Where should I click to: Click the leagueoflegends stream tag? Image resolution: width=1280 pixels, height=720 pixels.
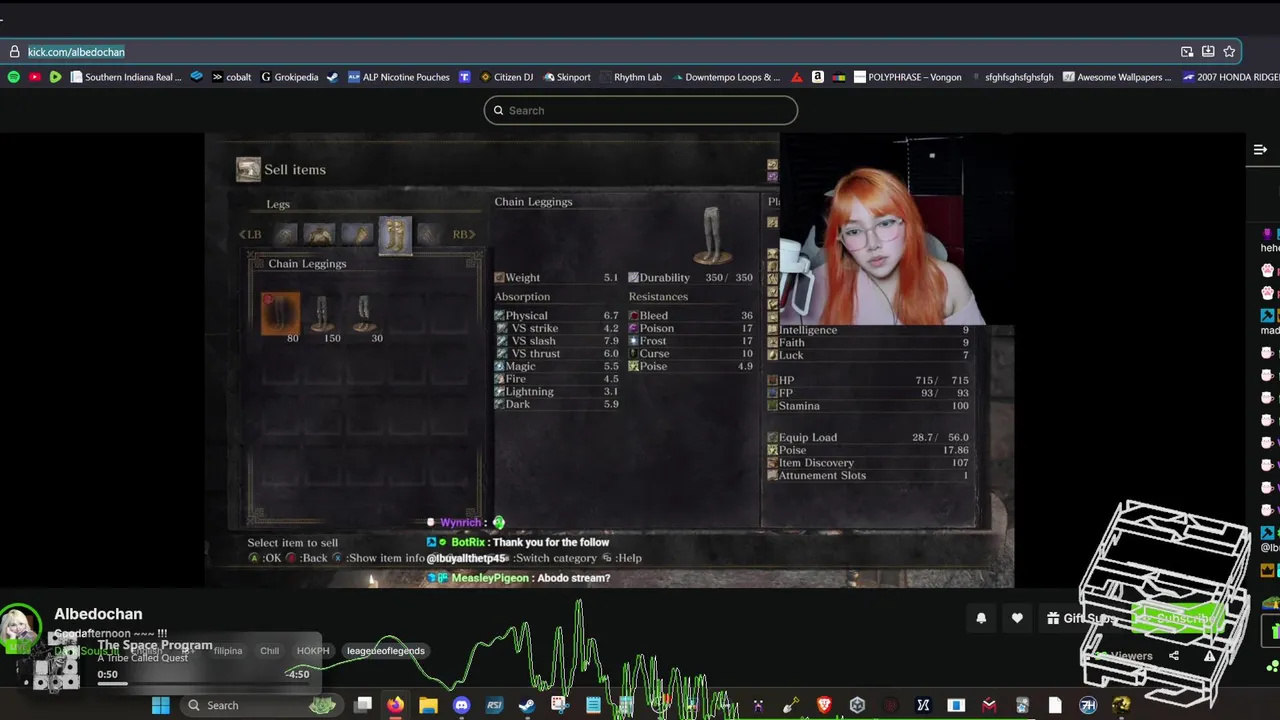(386, 651)
